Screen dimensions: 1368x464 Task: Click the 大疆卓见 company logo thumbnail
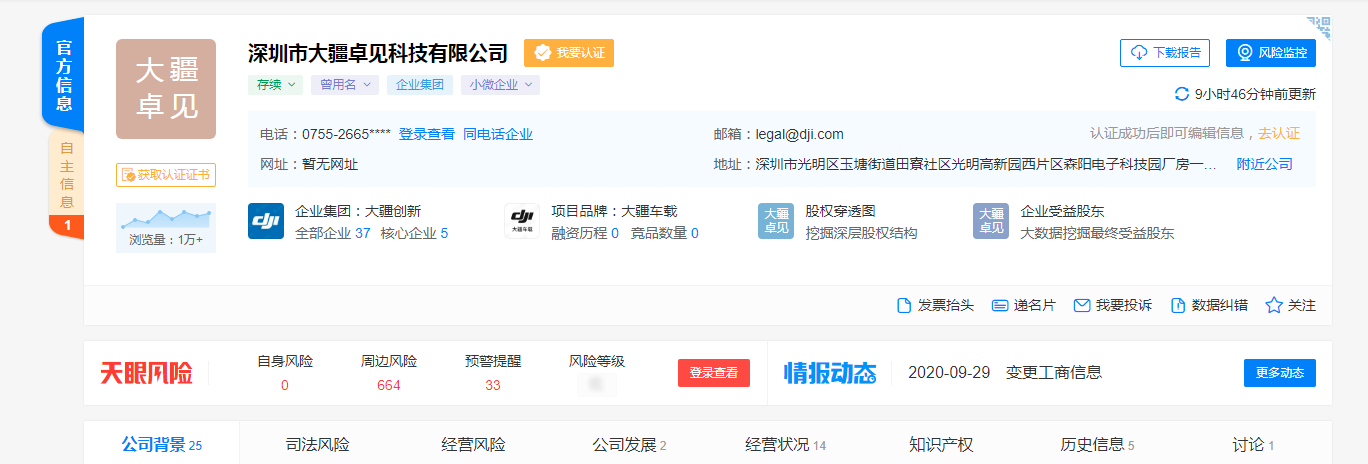tap(166, 89)
